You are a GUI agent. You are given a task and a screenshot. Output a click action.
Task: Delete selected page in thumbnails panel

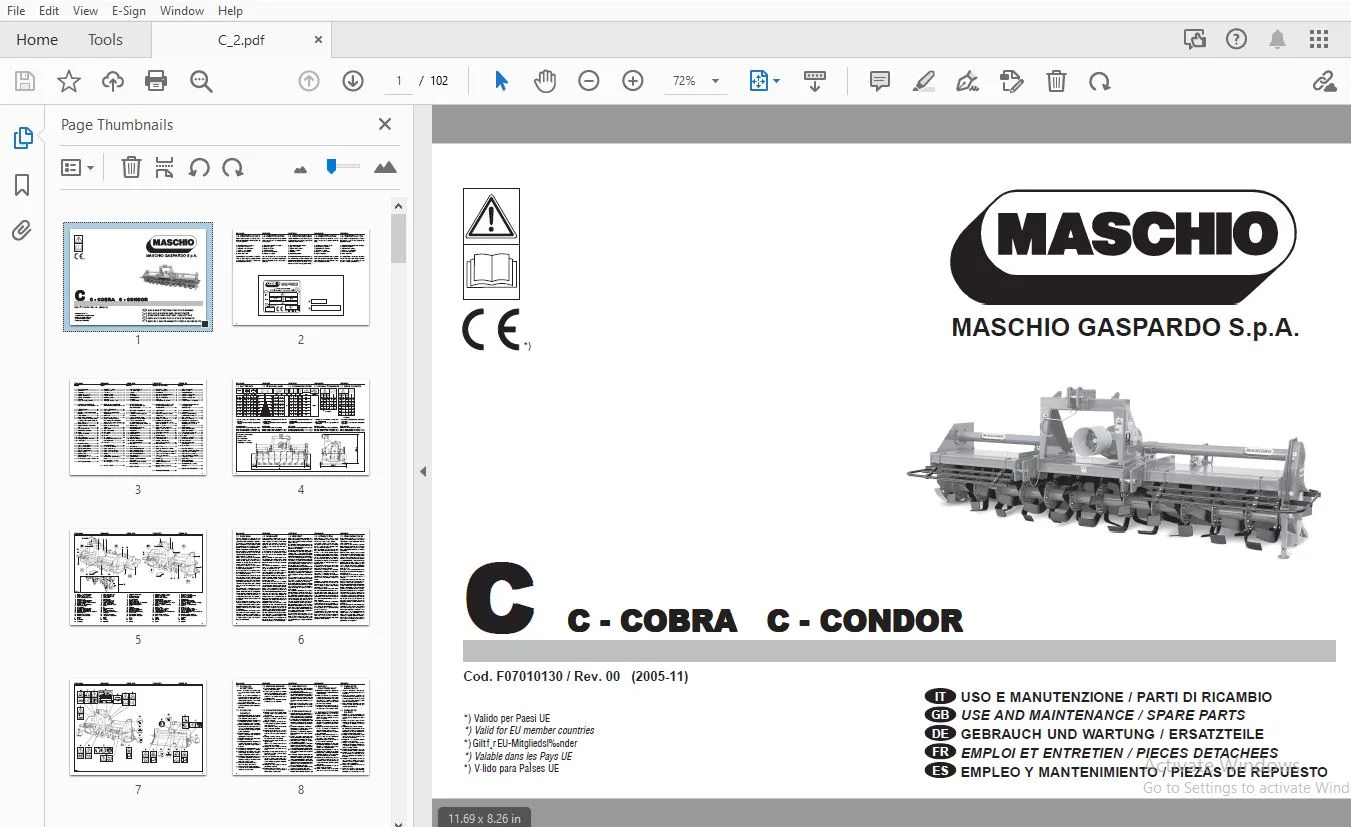coord(131,168)
